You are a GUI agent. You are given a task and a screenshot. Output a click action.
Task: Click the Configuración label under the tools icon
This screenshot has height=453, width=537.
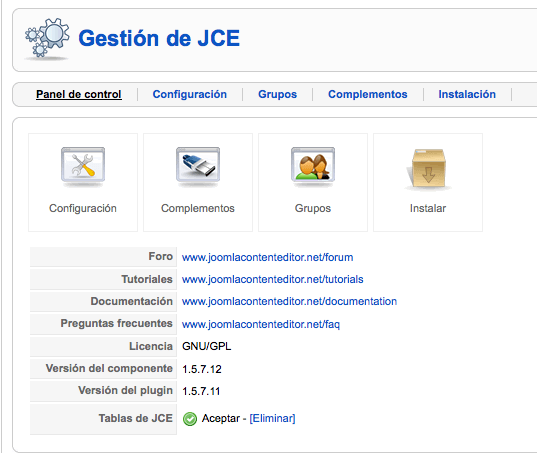83,208
